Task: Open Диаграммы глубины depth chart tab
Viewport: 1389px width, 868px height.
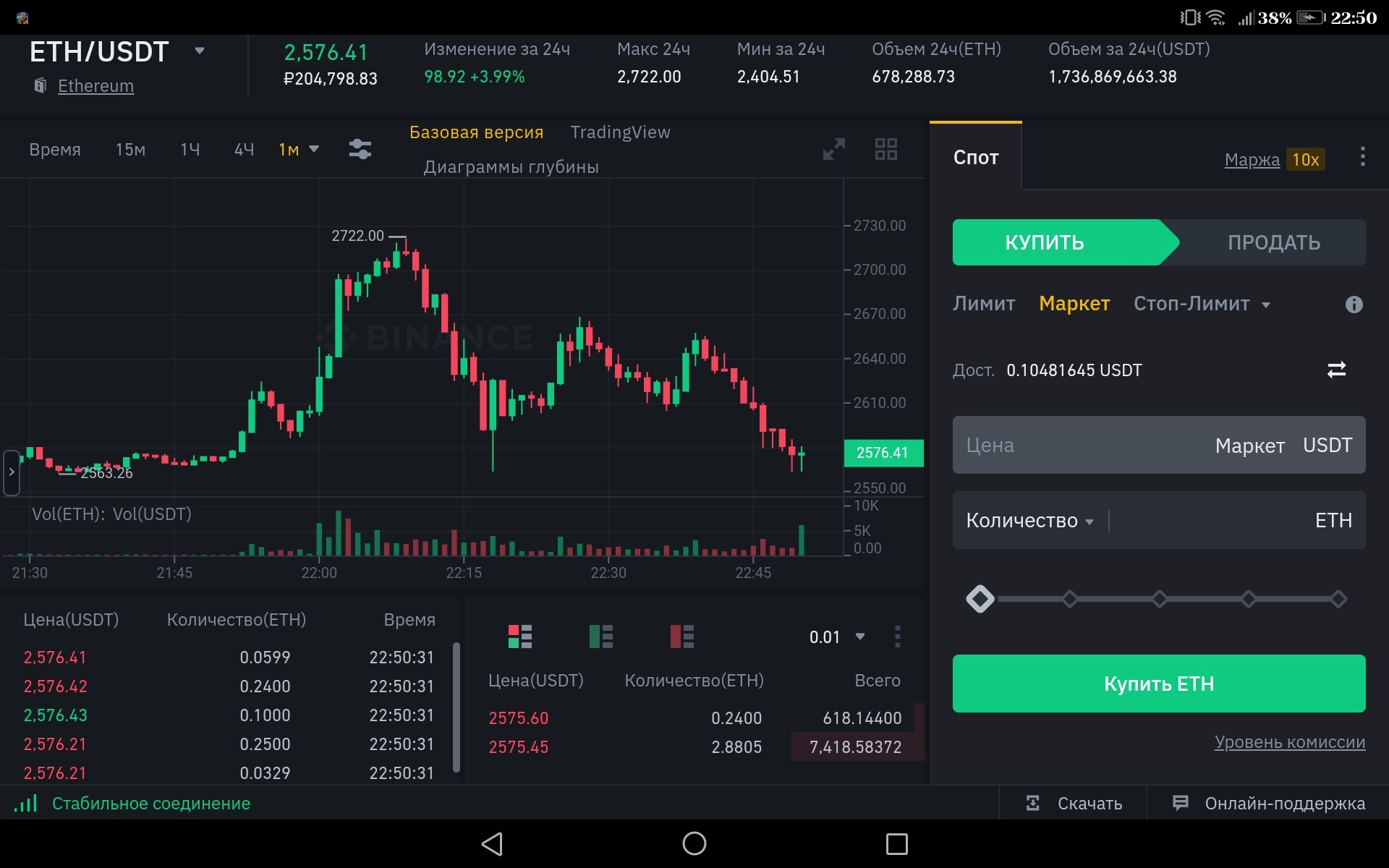Action: pos(511,167)
